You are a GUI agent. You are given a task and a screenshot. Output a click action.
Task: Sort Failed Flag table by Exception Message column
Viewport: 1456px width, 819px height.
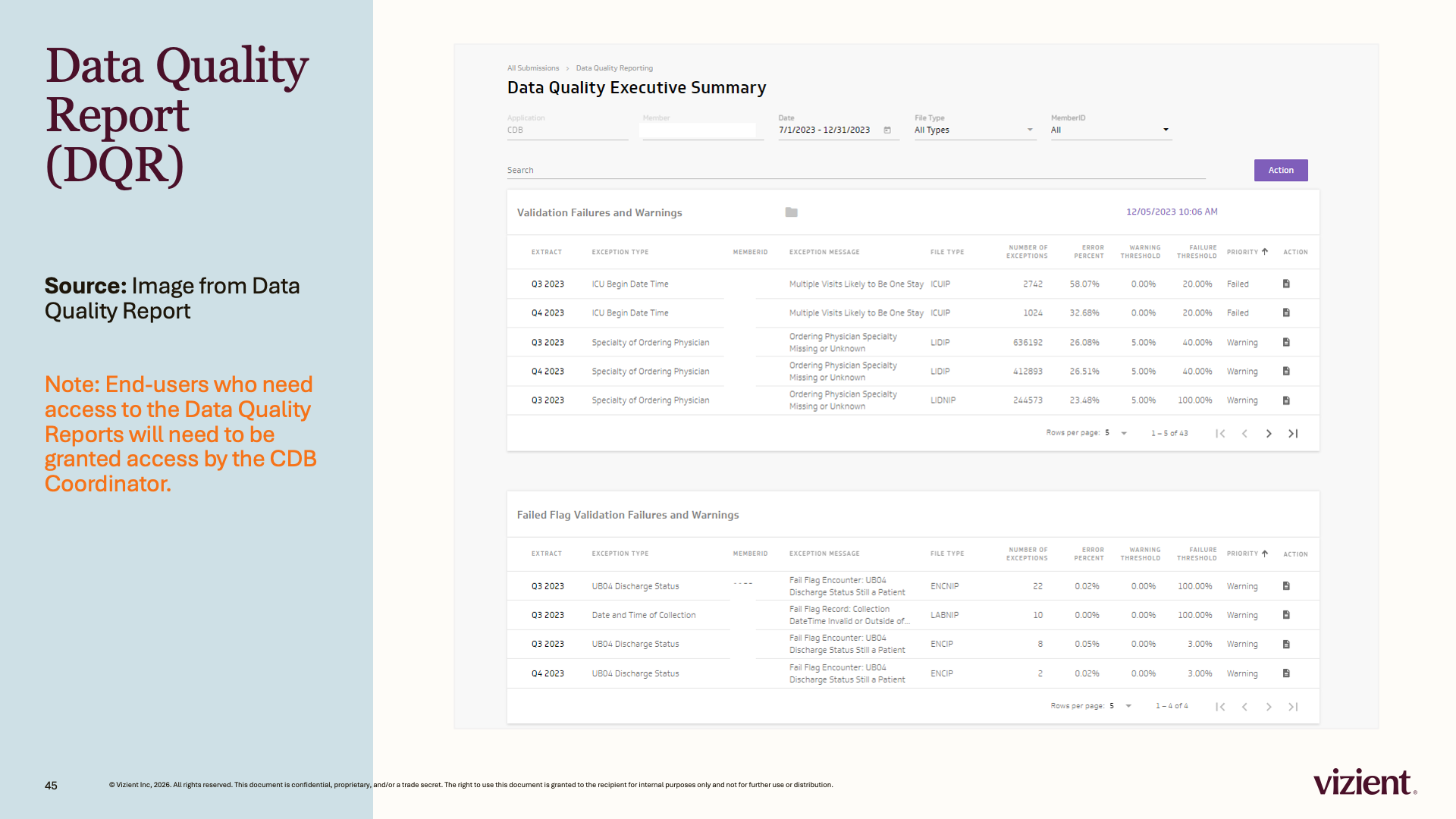click(x=824, y=554)
